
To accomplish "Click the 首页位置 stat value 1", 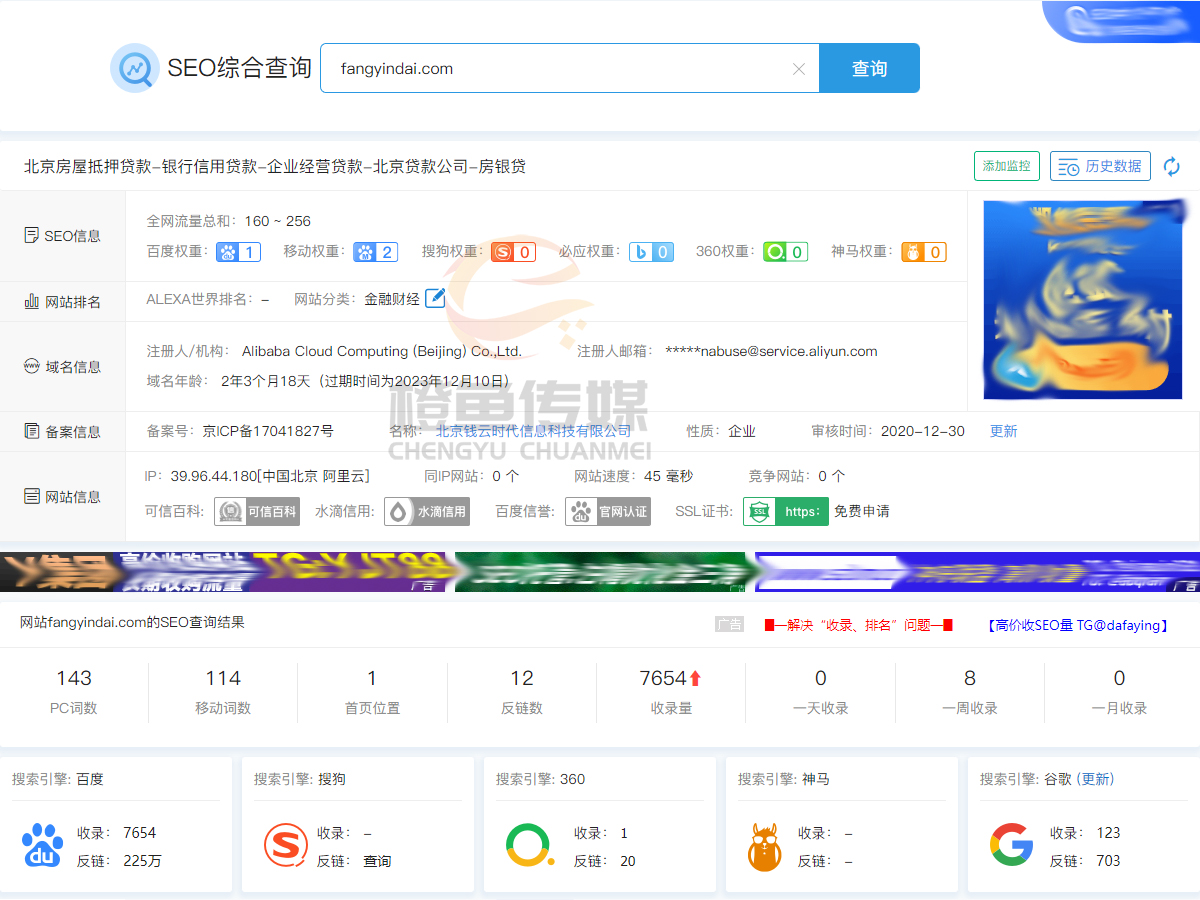I will click(372, 678).
